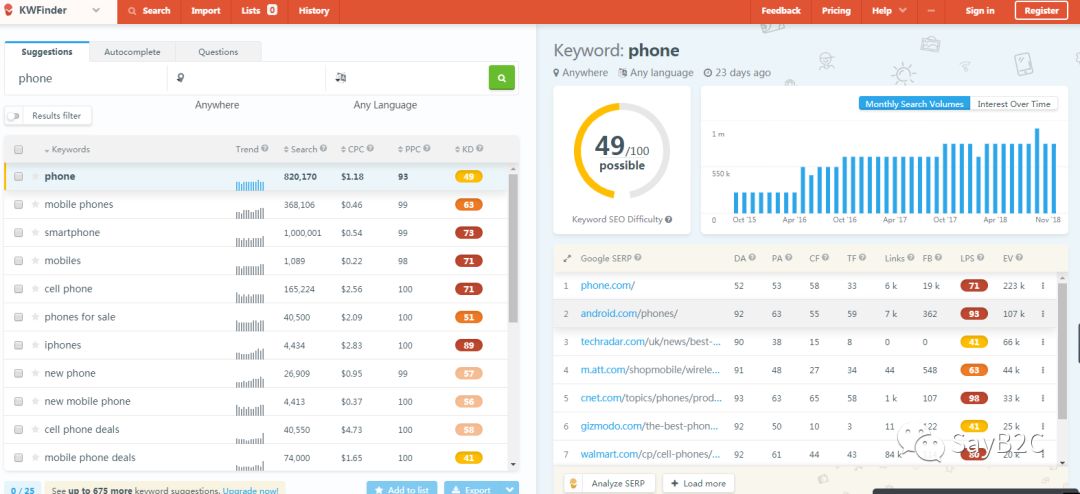Click Sign in link
This screenshot has width=1080, height=494.
[x=979, y=10]
